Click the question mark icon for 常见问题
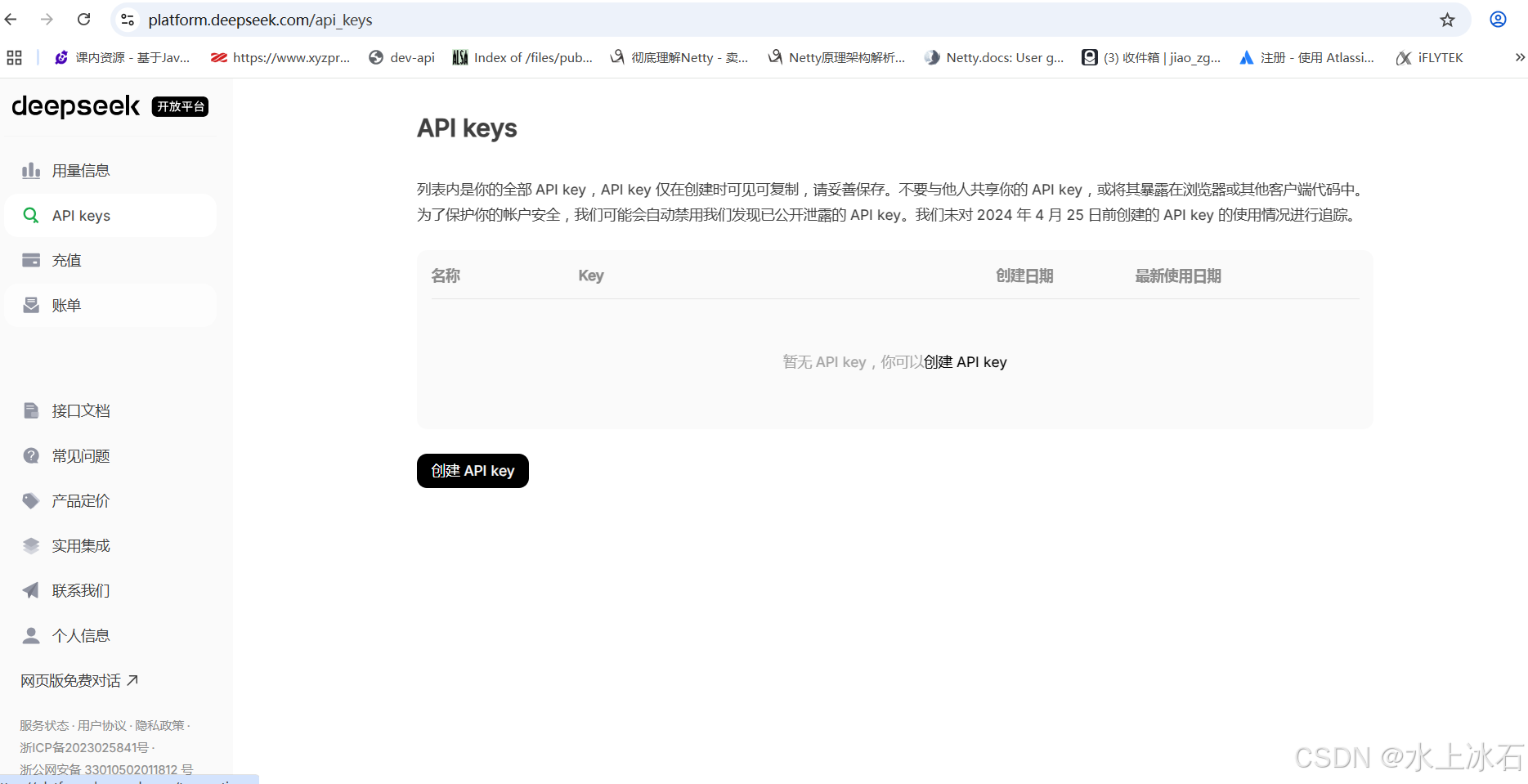This screenshot has width=1528, height=784. tap(31, 455)
